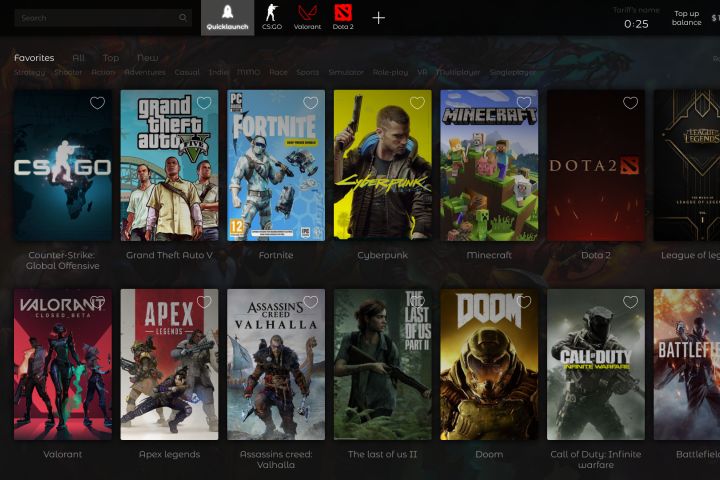Click the 0:25 tariff time remaining
The image size is (720, 480).
(636, 24)
